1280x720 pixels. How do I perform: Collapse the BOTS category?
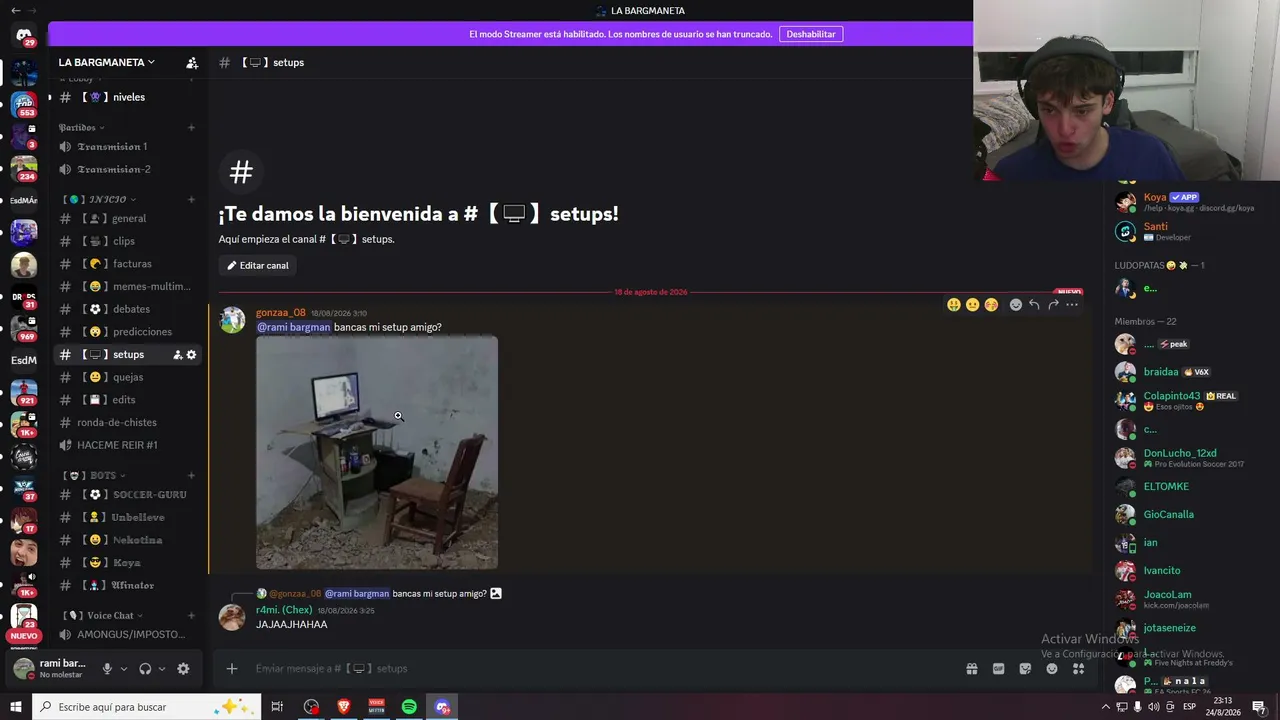[x=95, y=476]
